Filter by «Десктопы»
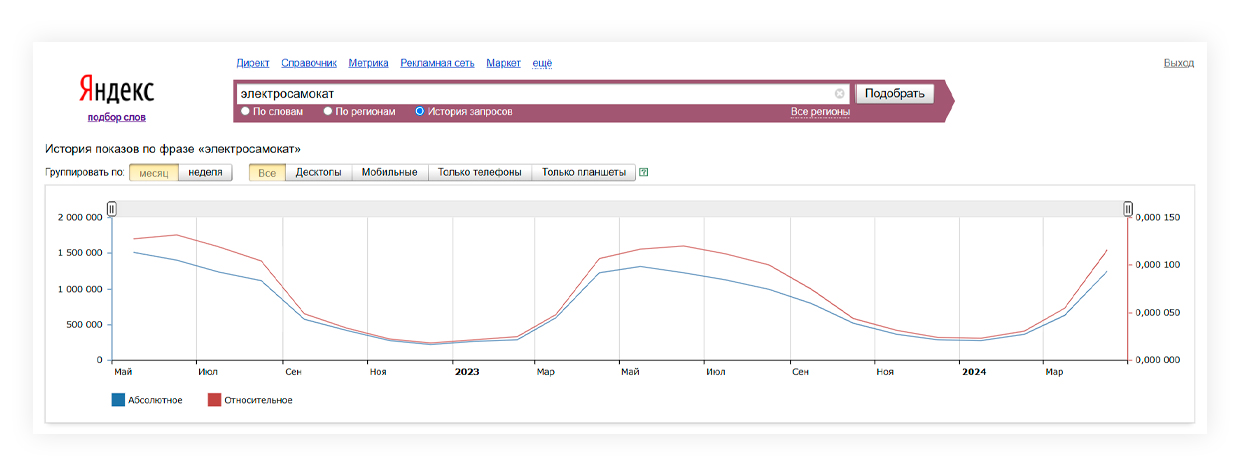This screenshot has width=1240, height=476. 318,172
